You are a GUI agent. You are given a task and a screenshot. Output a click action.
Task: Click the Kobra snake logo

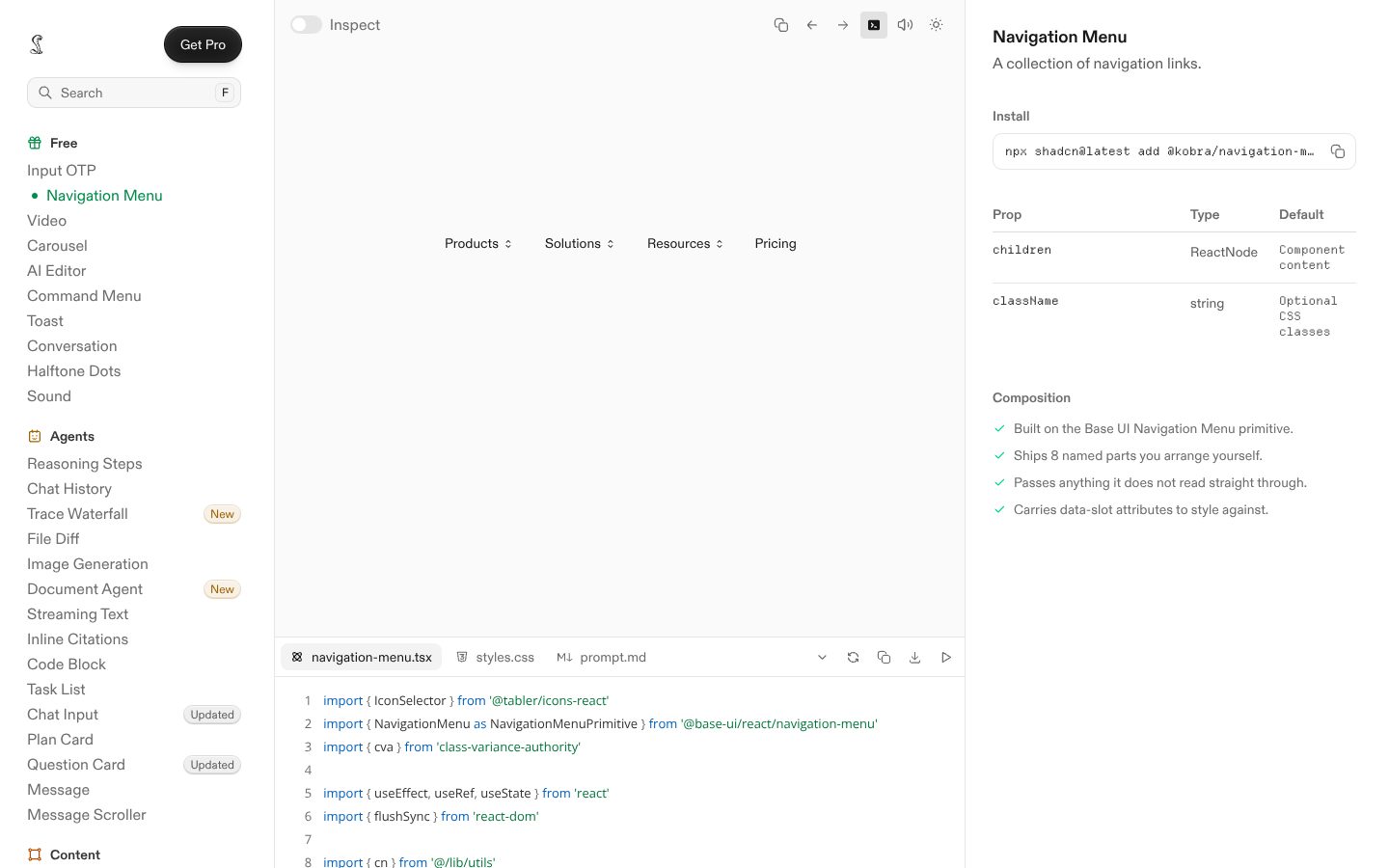(37, 44)
